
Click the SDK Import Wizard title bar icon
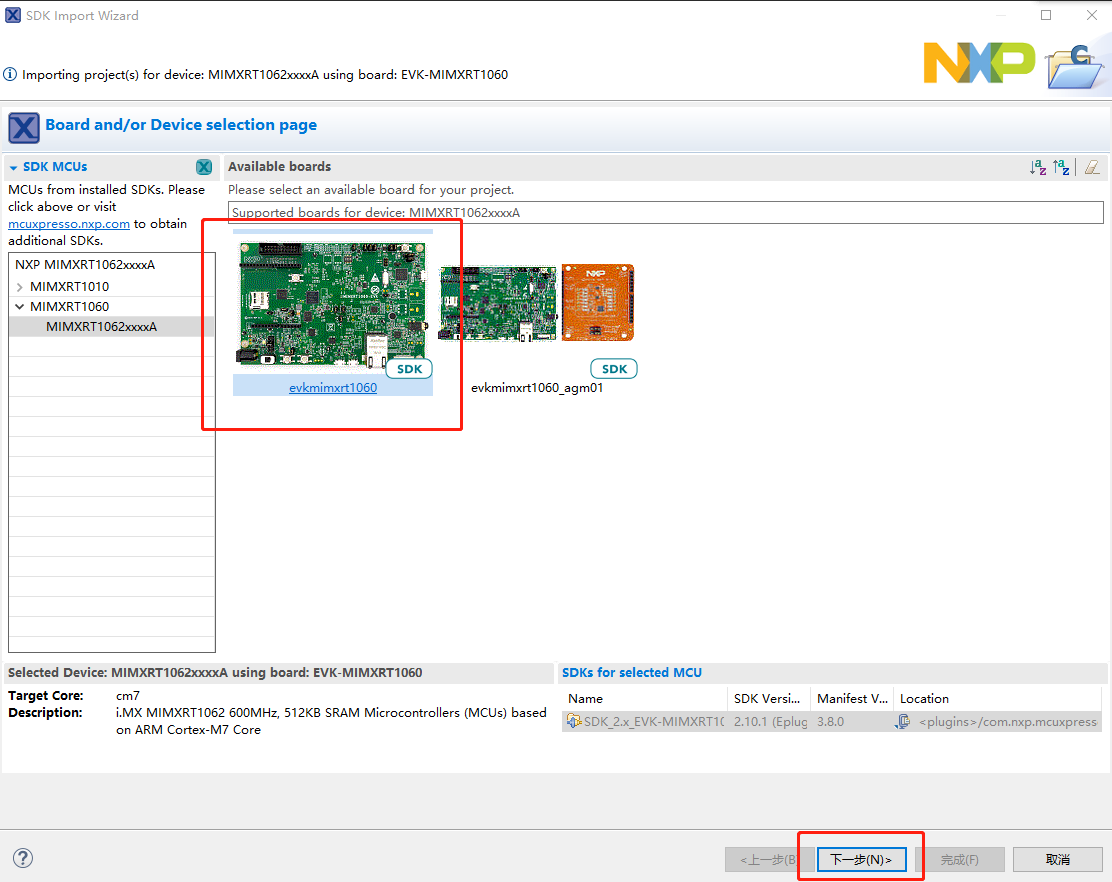pyautogui.click(x=13, y=15)
